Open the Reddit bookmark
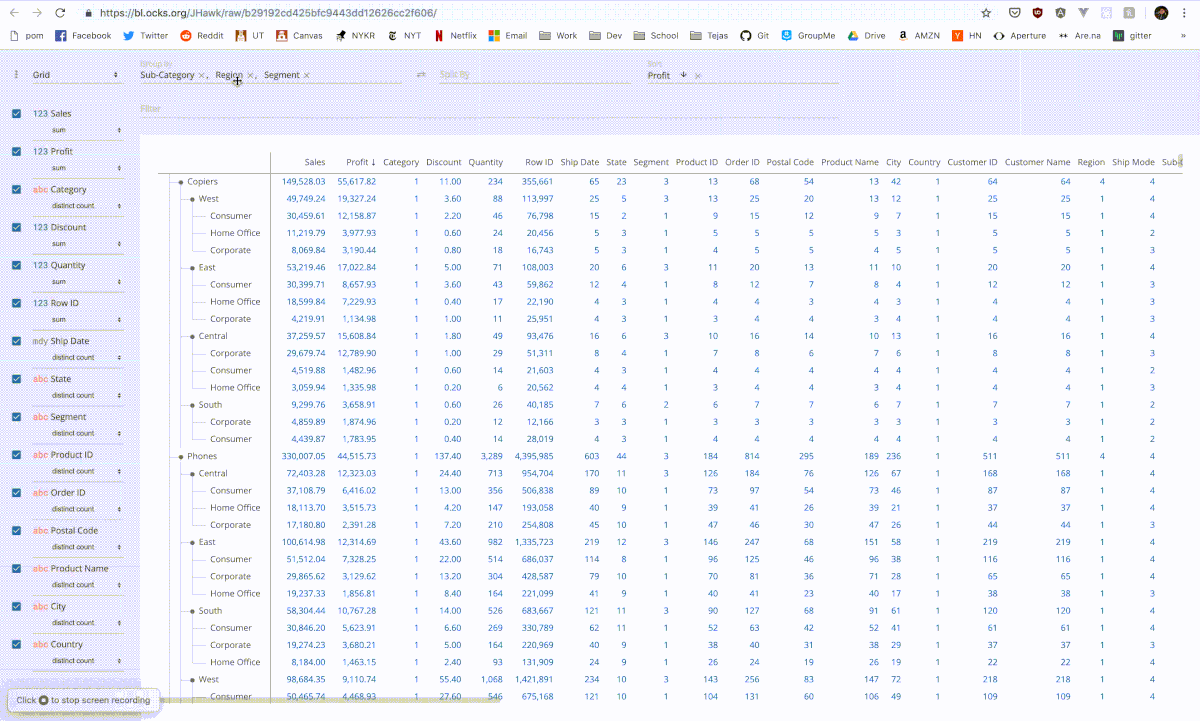This screenshot has height=721, width=1200. pyautogui.click(x=202, y=35)
